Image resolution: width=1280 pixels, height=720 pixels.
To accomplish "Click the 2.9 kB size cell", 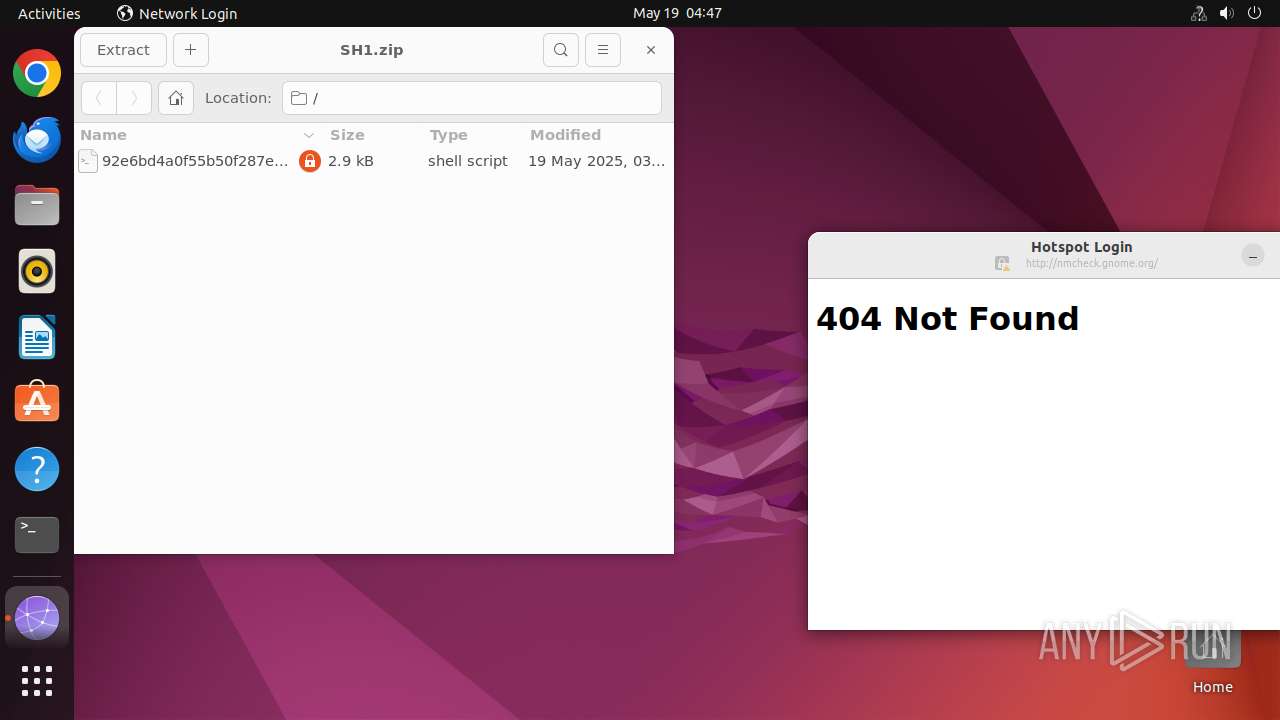I will tap(351, 161).
